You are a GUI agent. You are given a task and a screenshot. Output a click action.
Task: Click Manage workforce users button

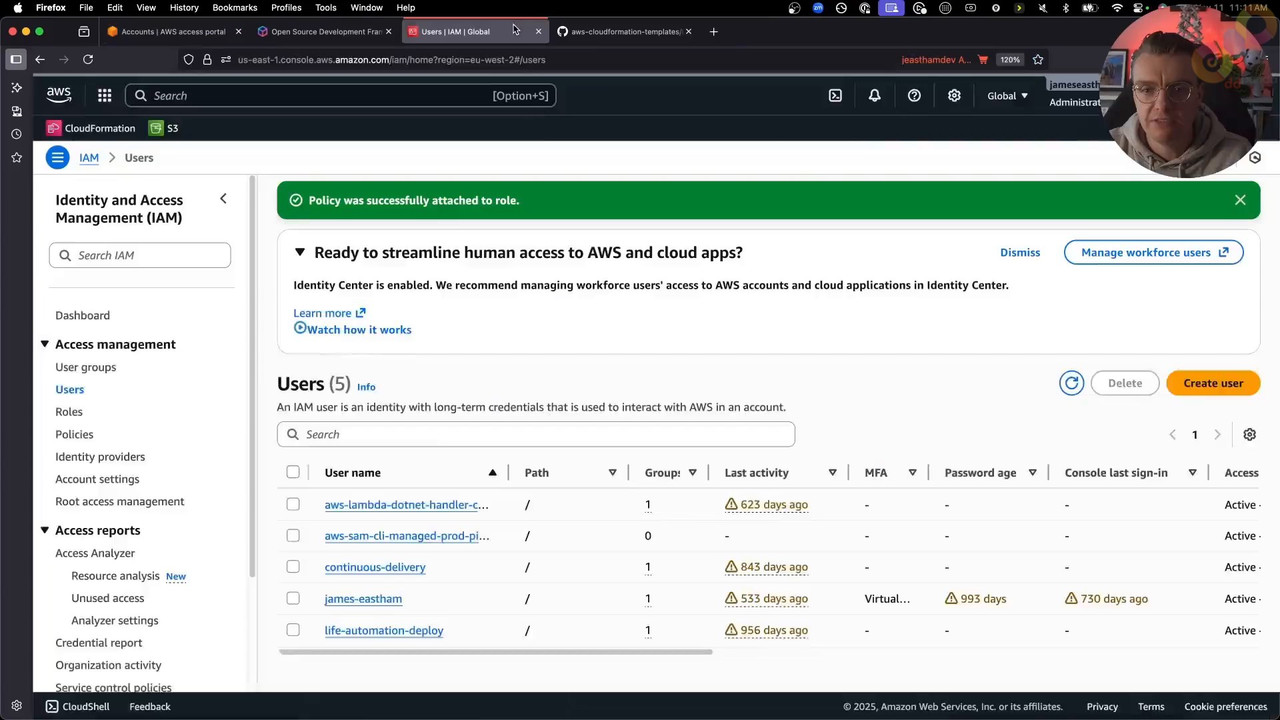[x=1154, y=252]
